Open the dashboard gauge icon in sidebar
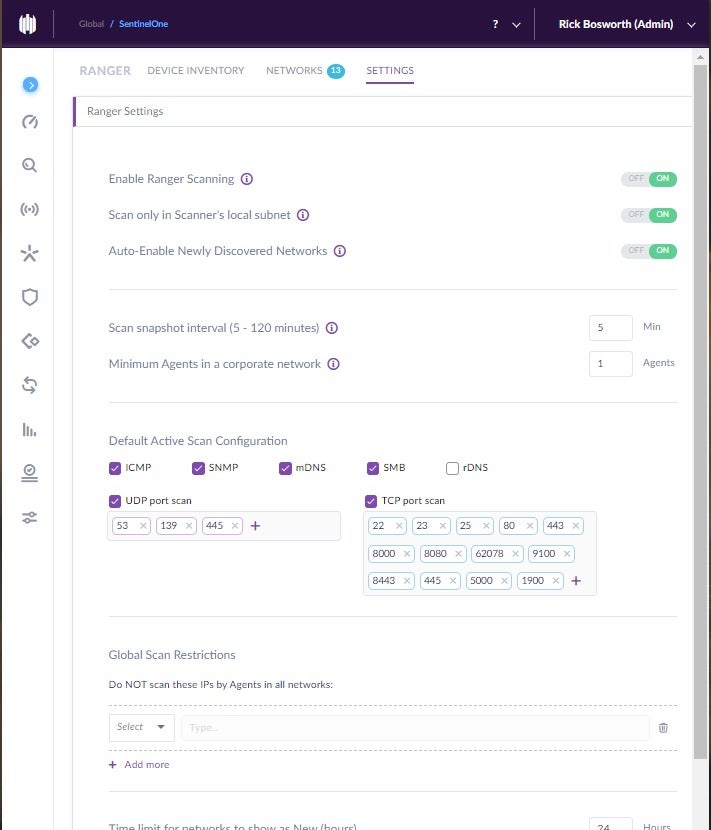This screenshot has width=711, height=830. [30, 122]
